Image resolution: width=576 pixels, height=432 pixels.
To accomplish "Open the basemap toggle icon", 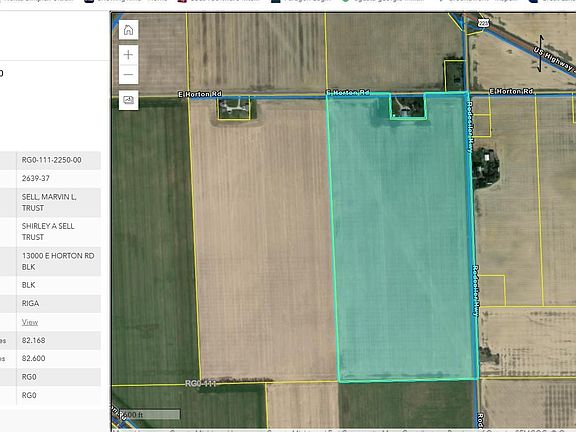I will tap(128, 100).
